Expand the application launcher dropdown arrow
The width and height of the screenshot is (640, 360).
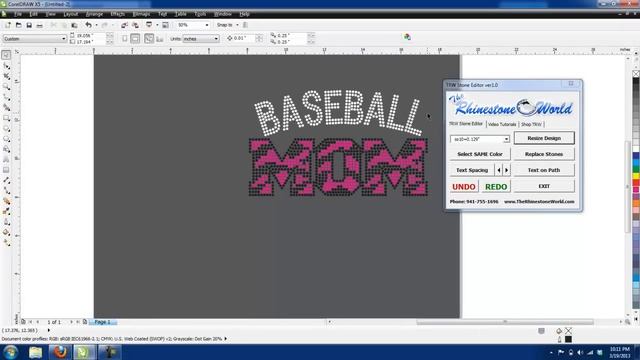157,25
